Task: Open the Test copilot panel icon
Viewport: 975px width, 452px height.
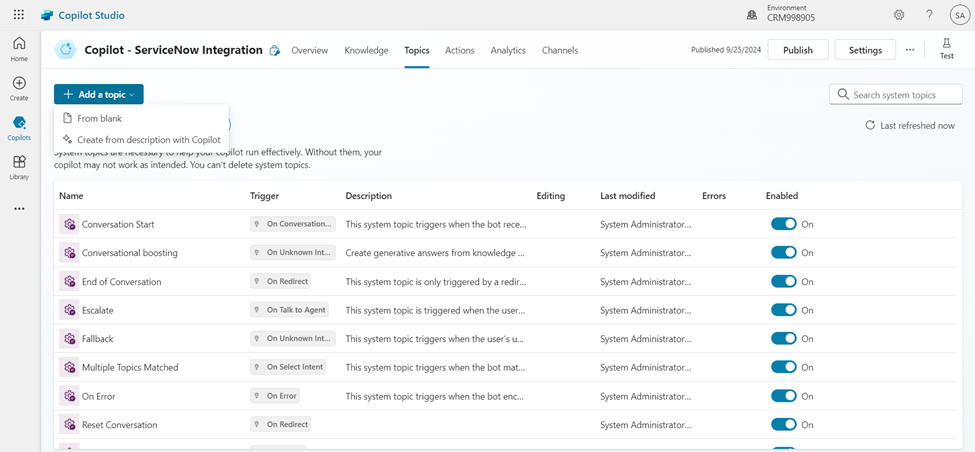Action: [946, 49]
